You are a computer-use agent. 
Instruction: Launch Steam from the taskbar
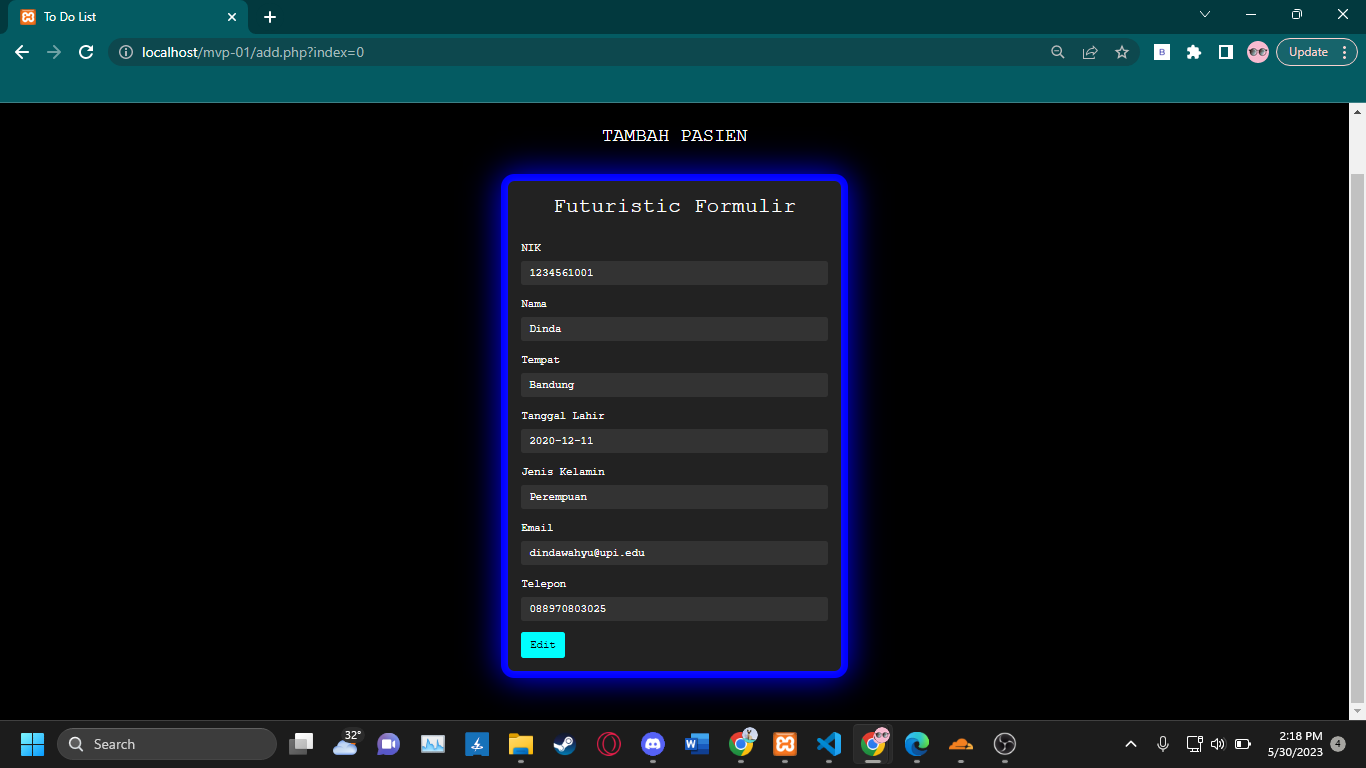(564, 744)
